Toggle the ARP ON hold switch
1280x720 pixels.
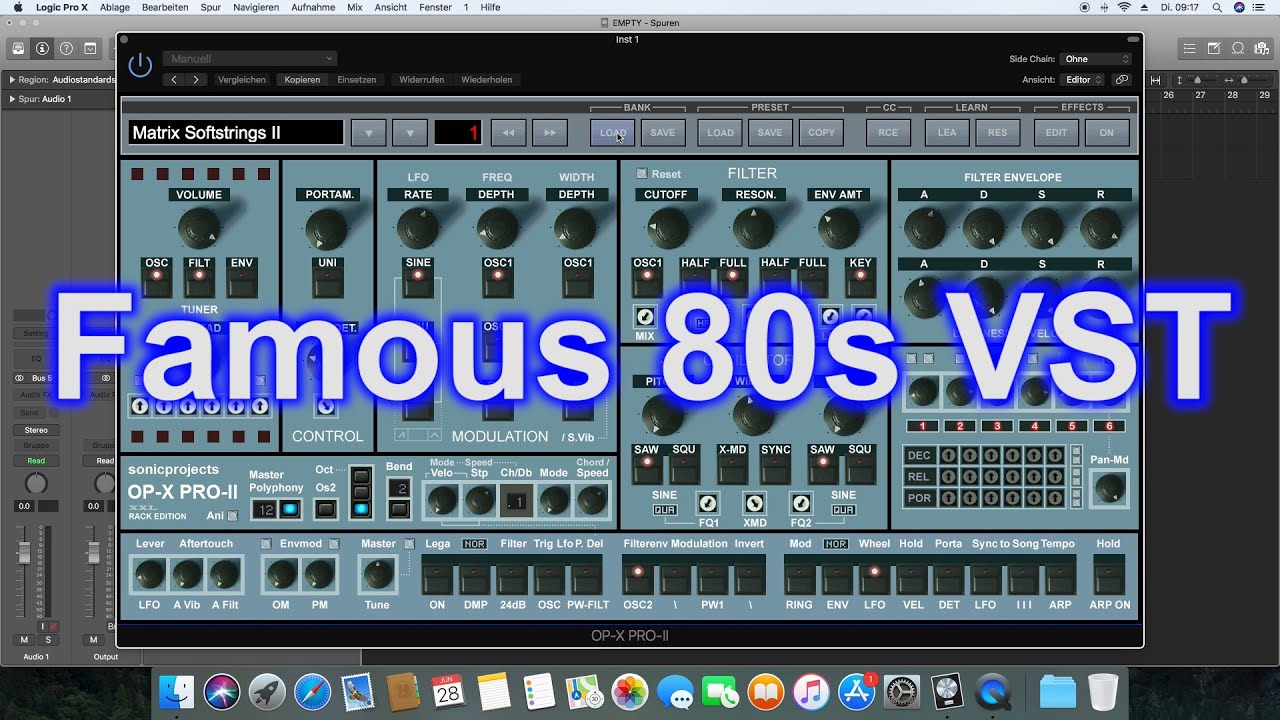click(x=1108, y=580)
